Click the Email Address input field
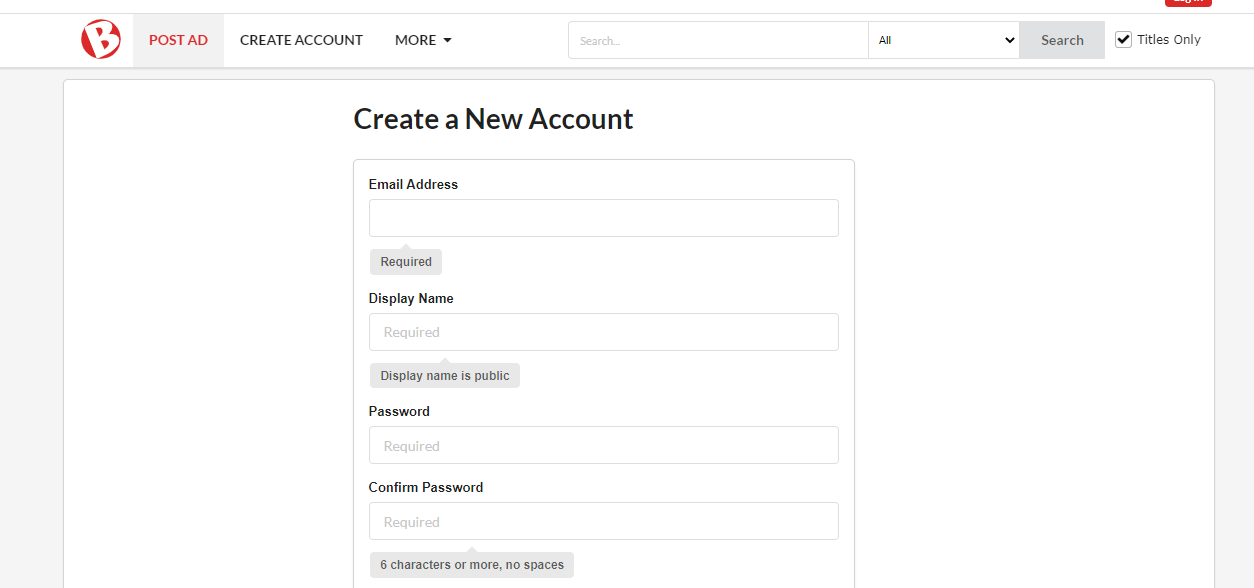This screenshot has width=1254, height=588. tap(603, 218)
